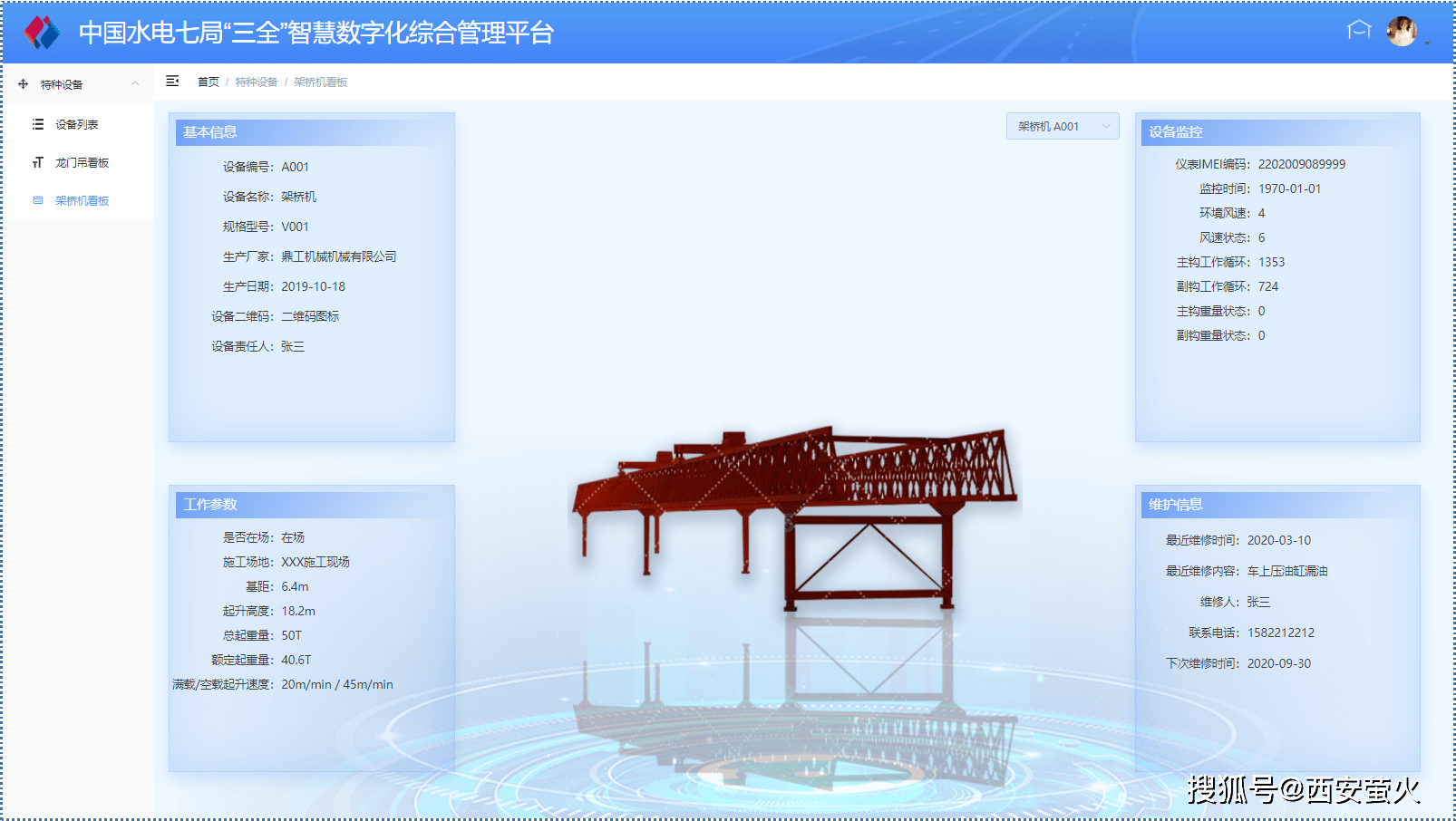This screenshot has height=821, width=1456.
Task: Click the graduation cap icon in header
Action: tap(1358, 31)
